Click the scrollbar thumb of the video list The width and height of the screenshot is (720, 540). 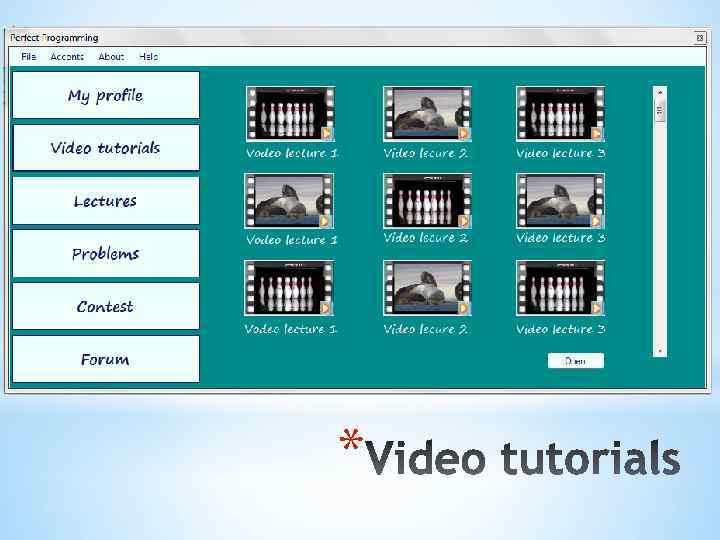click(660, 111)
